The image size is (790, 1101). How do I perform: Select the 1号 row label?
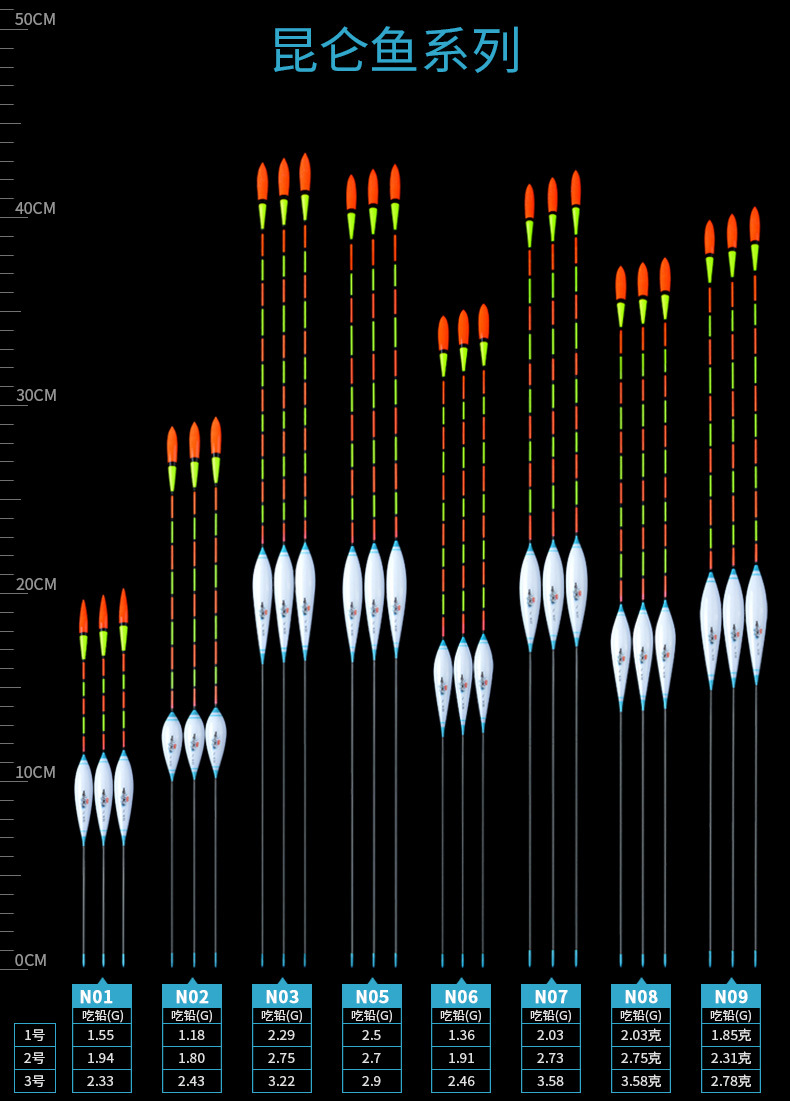click(x=34, y=1035)
